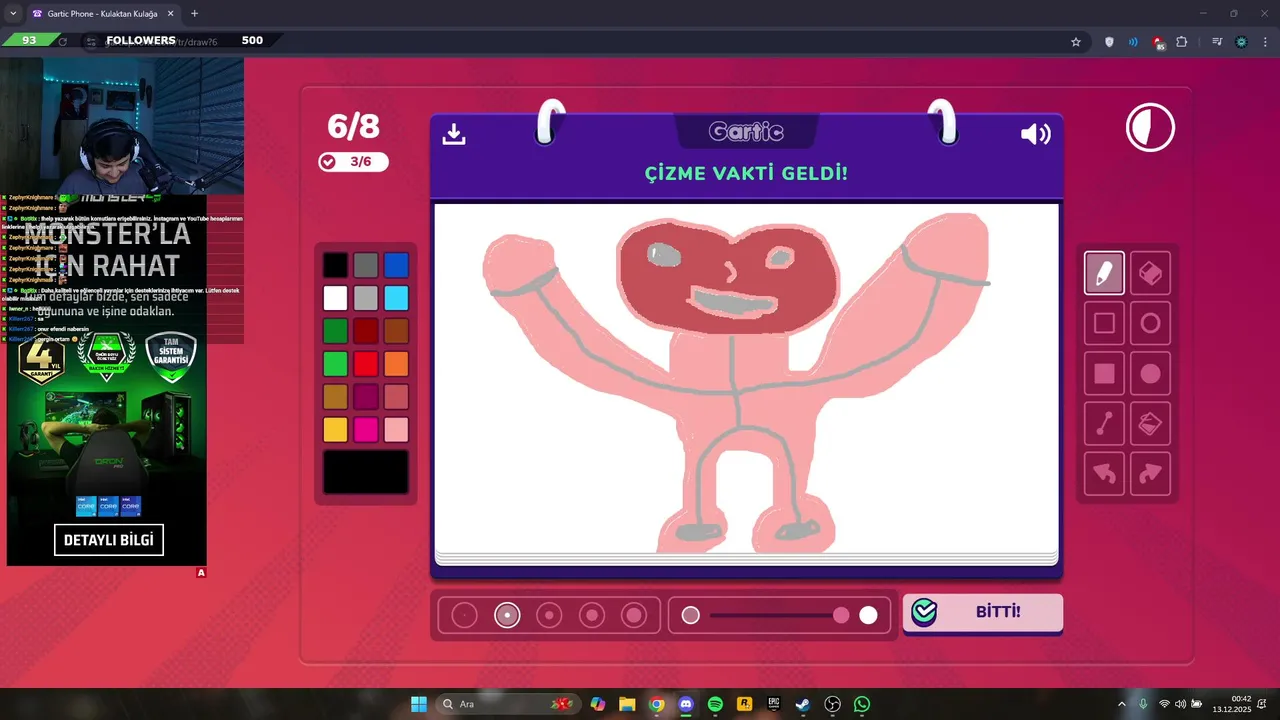
Task: Open the media controls icon
Action: point(1217,42)
